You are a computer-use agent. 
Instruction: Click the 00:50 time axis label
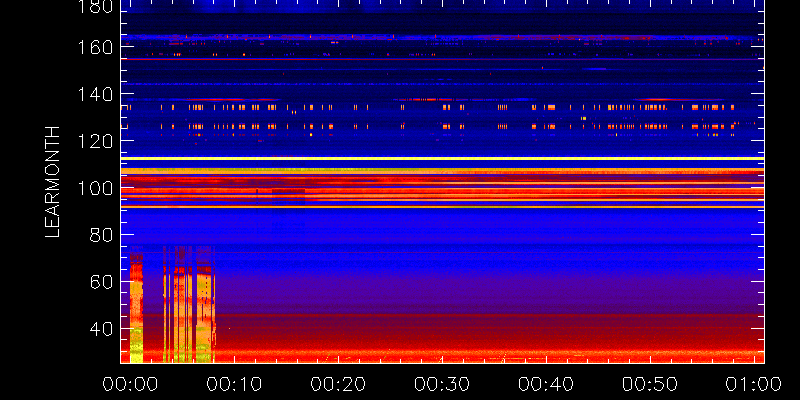pyautogui.click(x=651, y=384)
